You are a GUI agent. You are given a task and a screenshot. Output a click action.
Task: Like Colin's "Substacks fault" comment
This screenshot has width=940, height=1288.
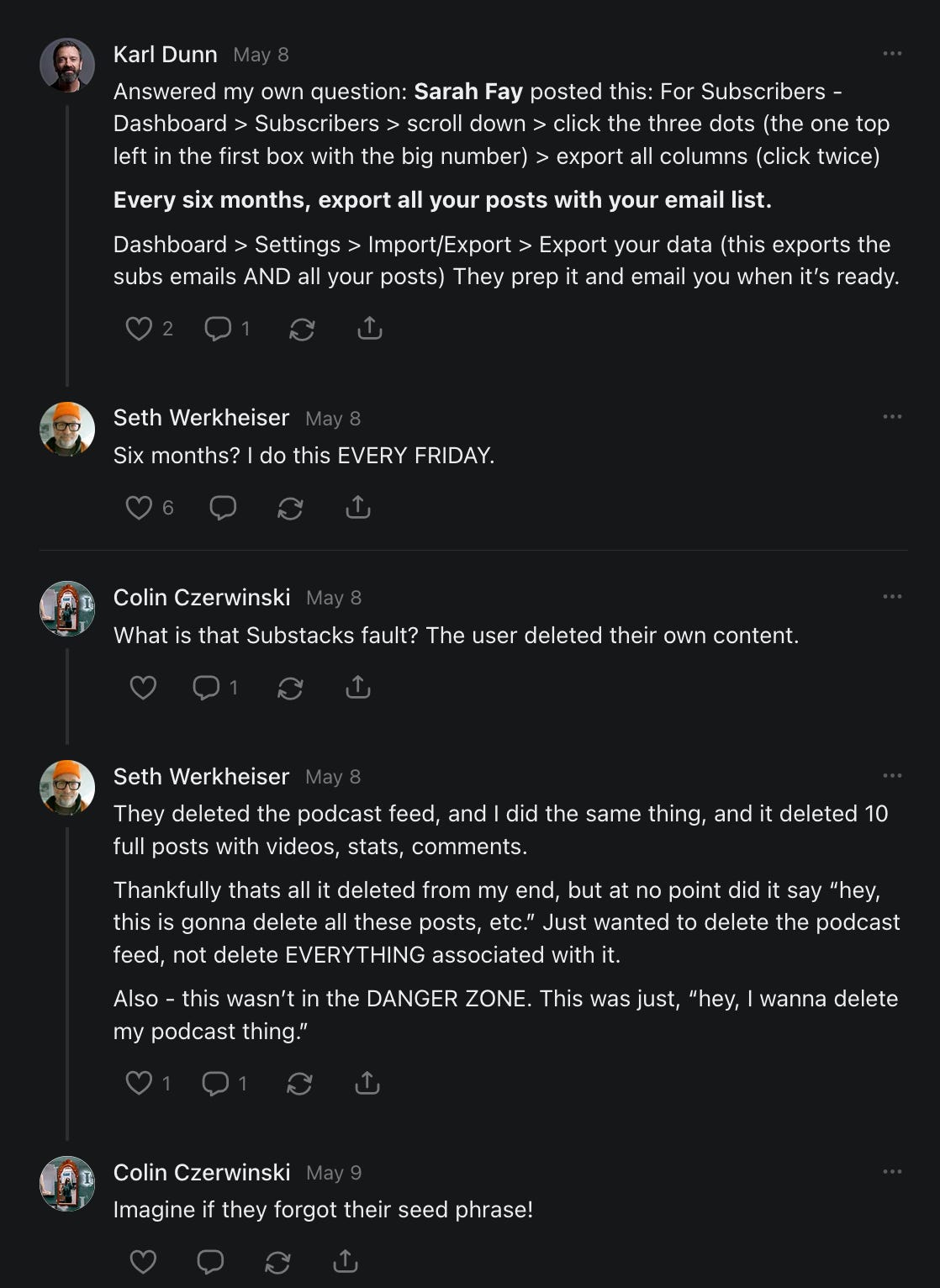coord(143,688)
